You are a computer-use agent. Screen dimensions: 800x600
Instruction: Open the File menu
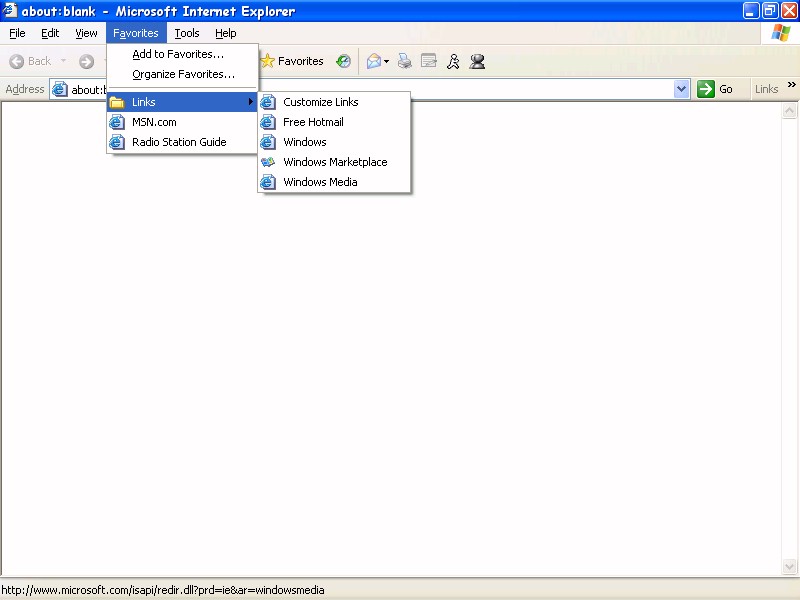click(17, 33)
